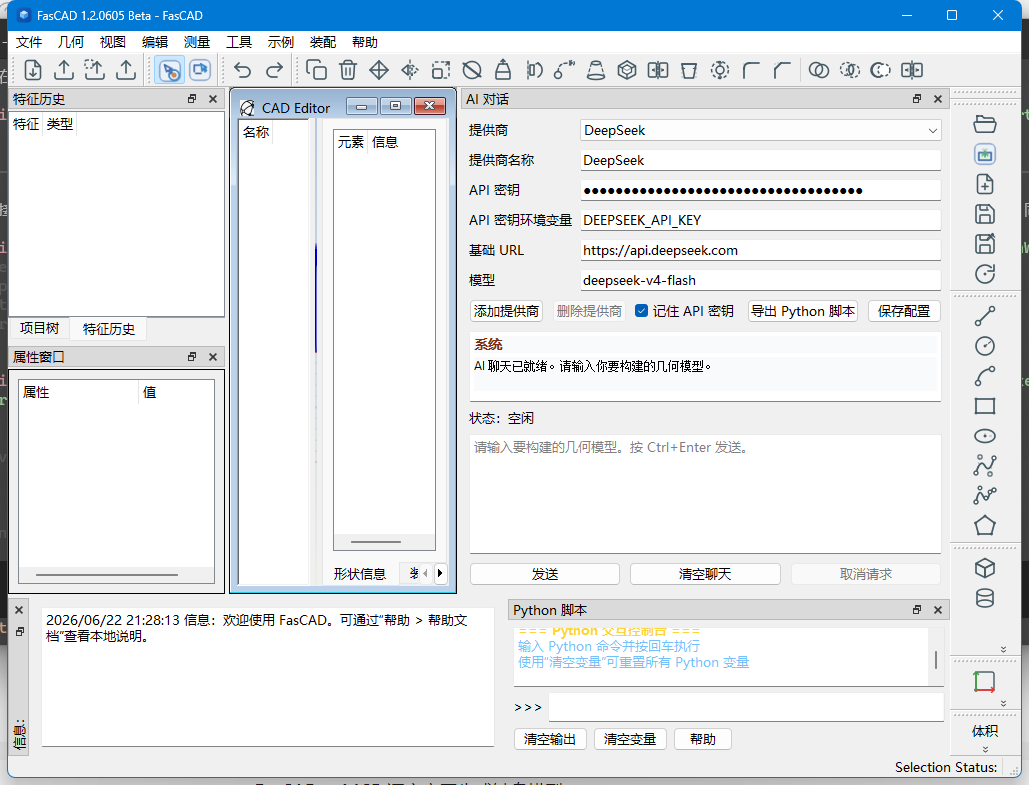Expand overflow chevron below axis view icon
Image resolution: width=1029 pixels, height=785 pixels.
click(x=1003, y=703)
